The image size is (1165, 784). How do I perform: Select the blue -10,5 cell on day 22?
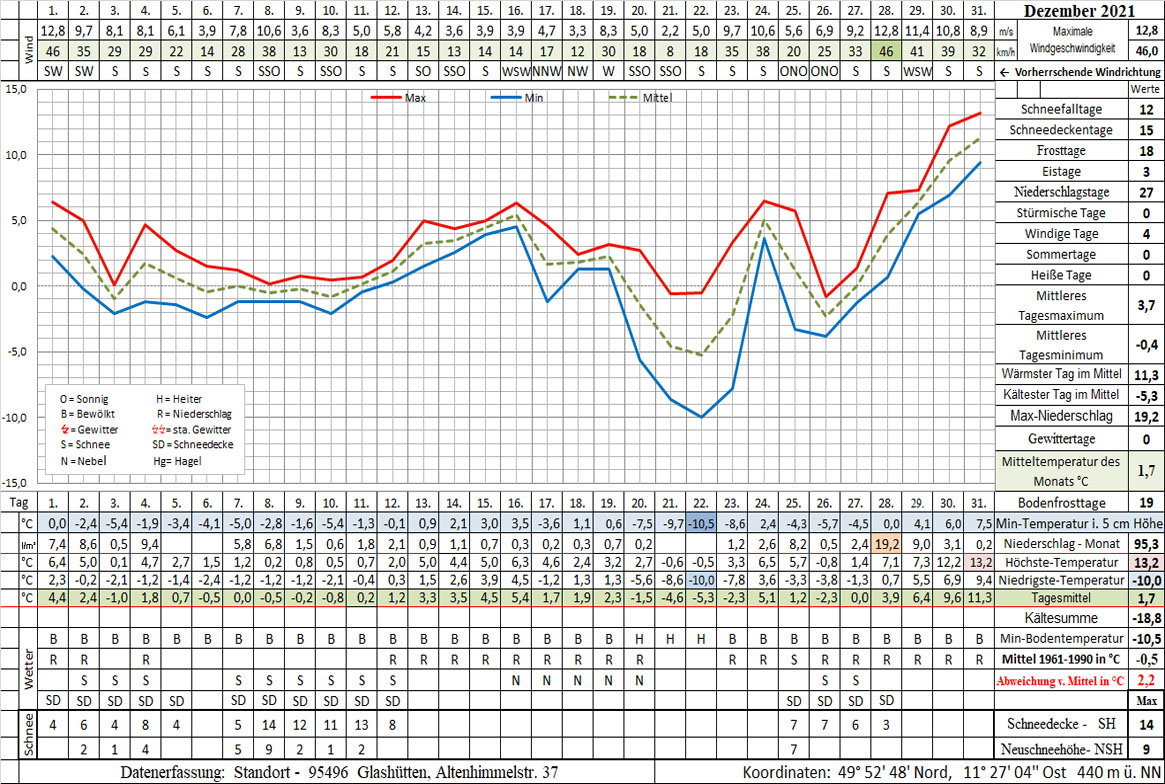click(701, 524)
